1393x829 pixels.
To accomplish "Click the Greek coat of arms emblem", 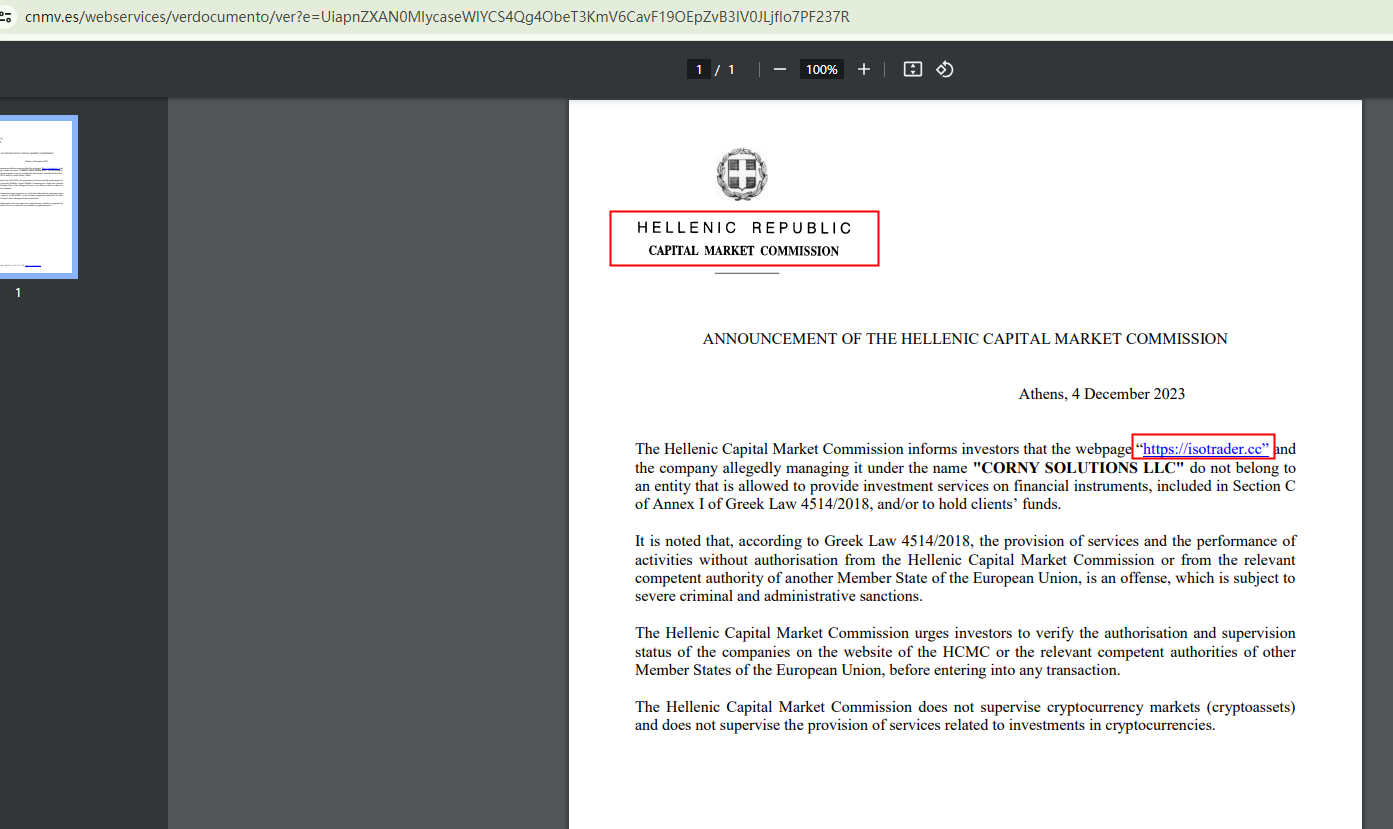I will [x=741, y=174].
